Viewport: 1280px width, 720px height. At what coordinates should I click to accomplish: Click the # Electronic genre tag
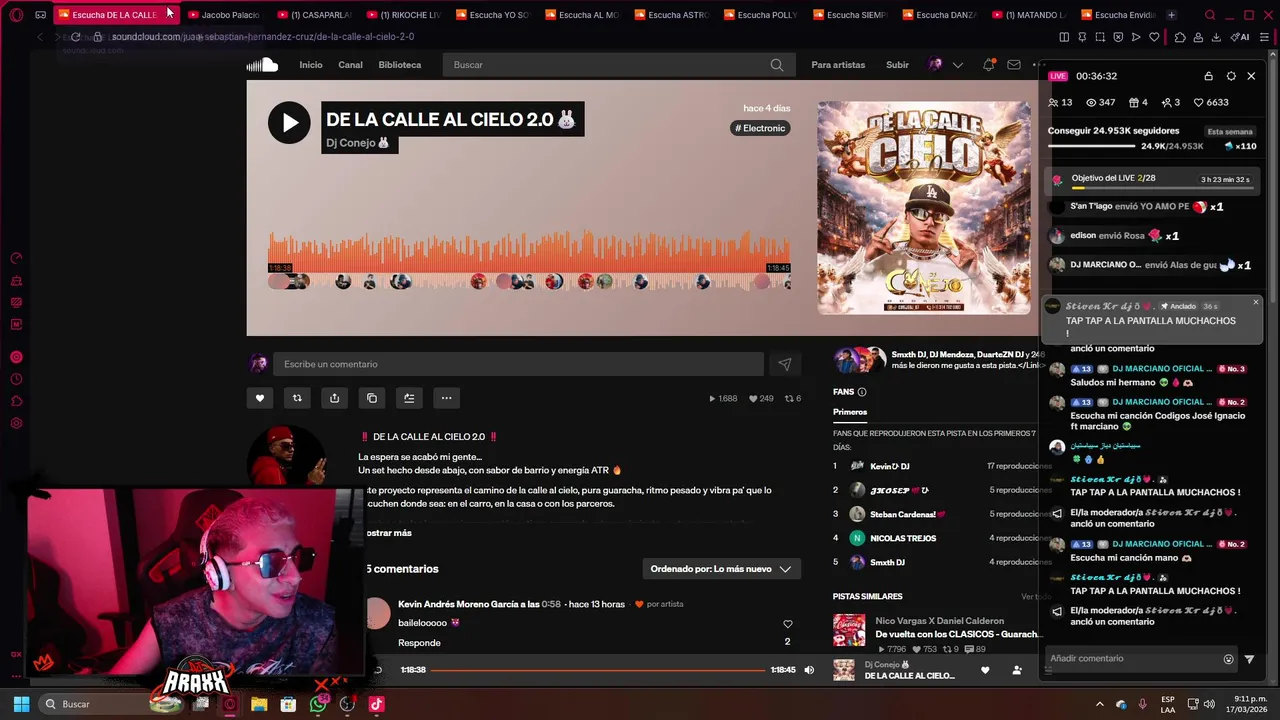click(760, 128)
